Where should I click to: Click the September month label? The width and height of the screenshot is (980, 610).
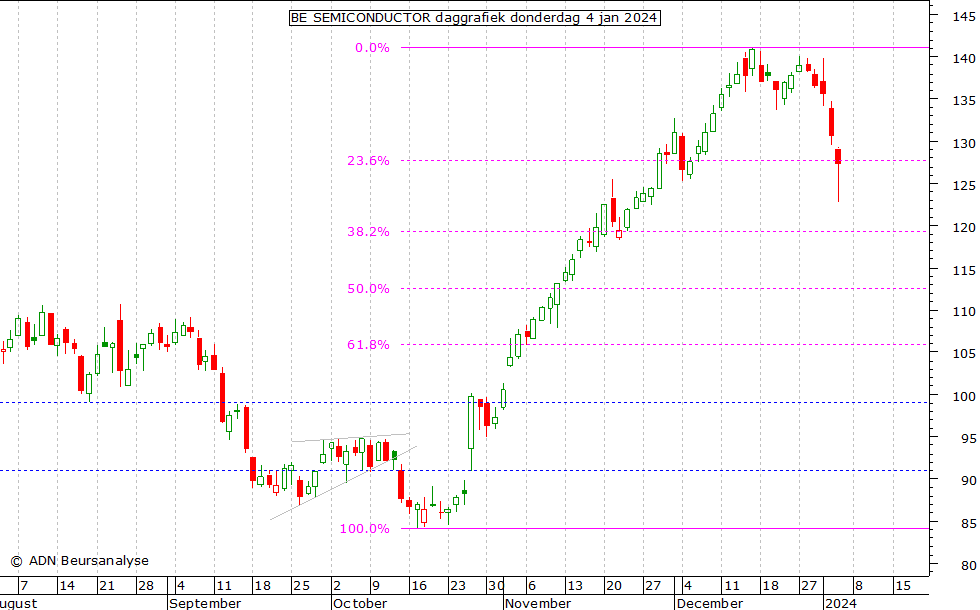(x=205, y=604)
